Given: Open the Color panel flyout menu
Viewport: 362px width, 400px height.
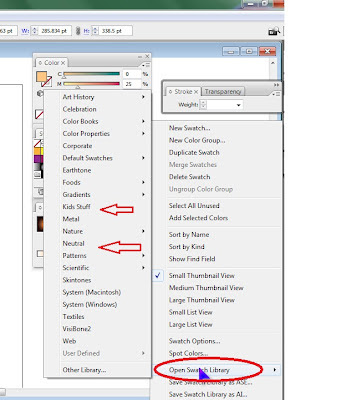Looking at the screenshot, I should 146,65.
